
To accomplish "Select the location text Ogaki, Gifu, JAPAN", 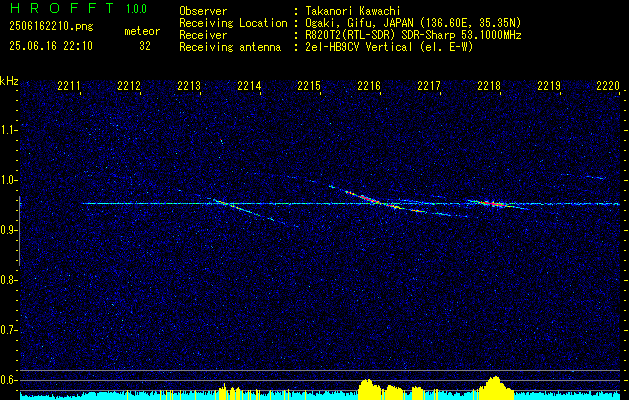I will point(359,23).
